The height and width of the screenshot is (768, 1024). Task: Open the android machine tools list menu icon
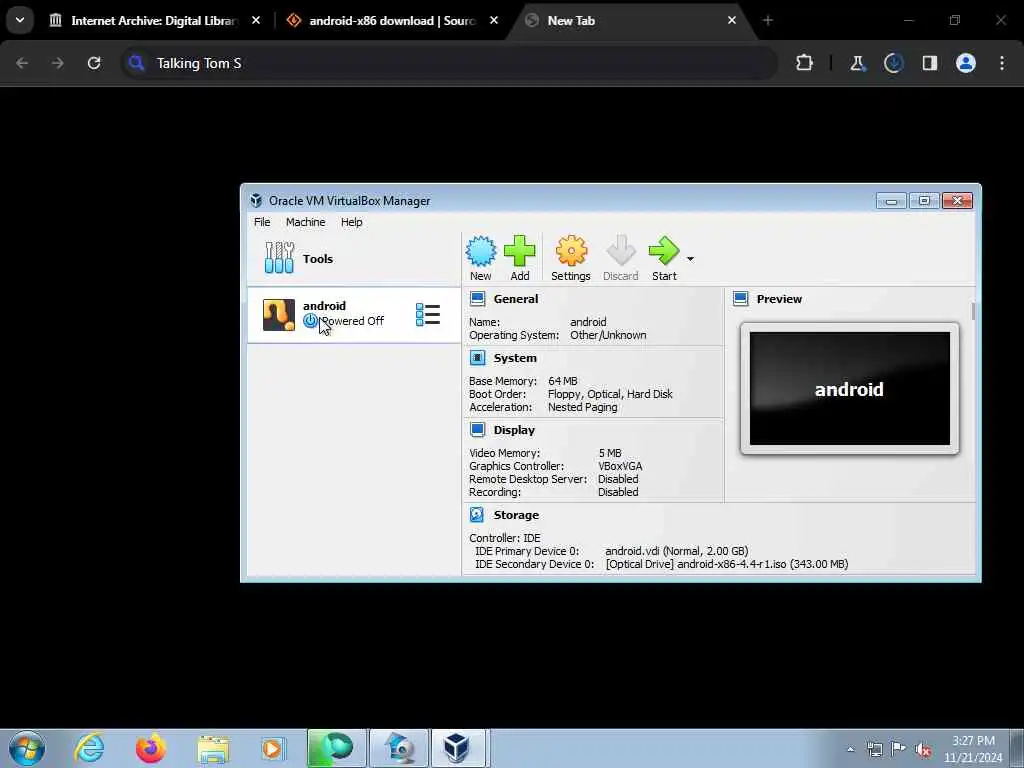pyautogui.click(x=428, y=315)
